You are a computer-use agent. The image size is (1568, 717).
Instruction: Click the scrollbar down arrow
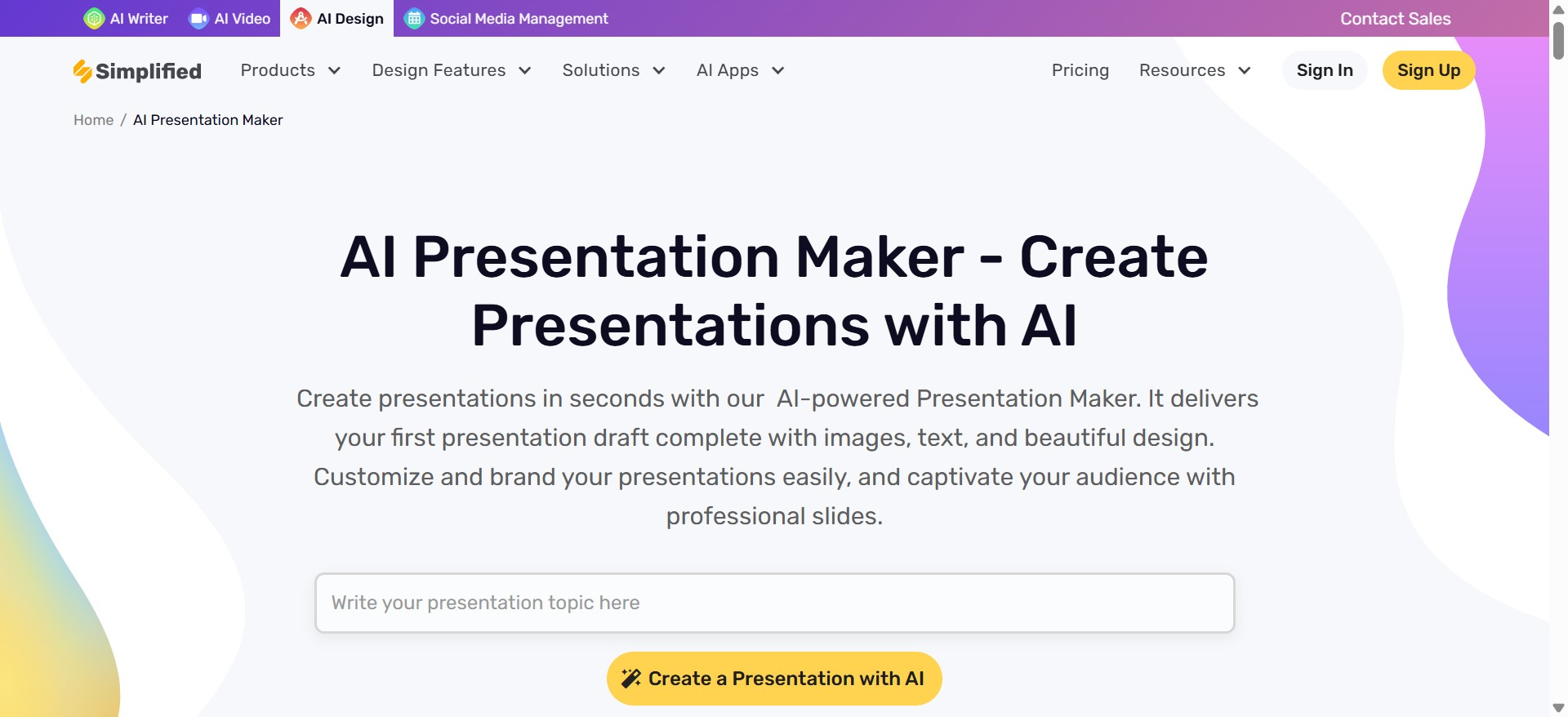1558,707
